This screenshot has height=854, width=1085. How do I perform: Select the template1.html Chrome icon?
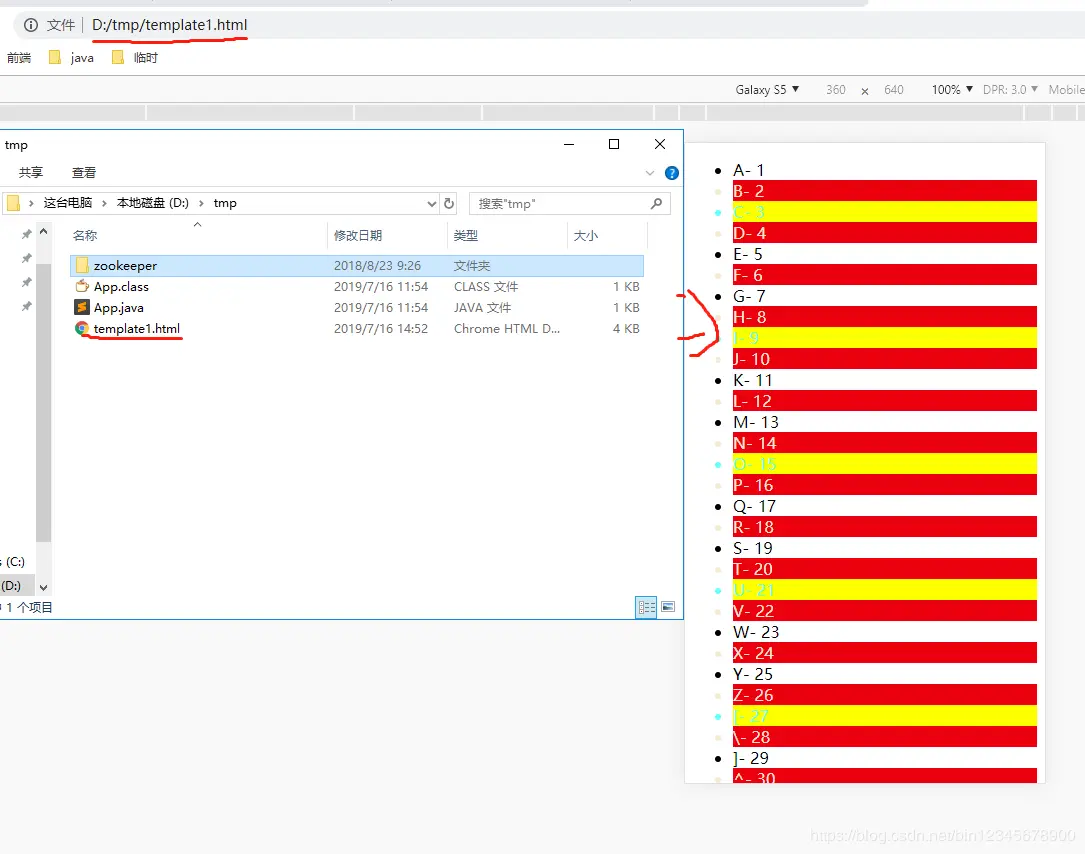pyautogui.click(x=82, y=329)
